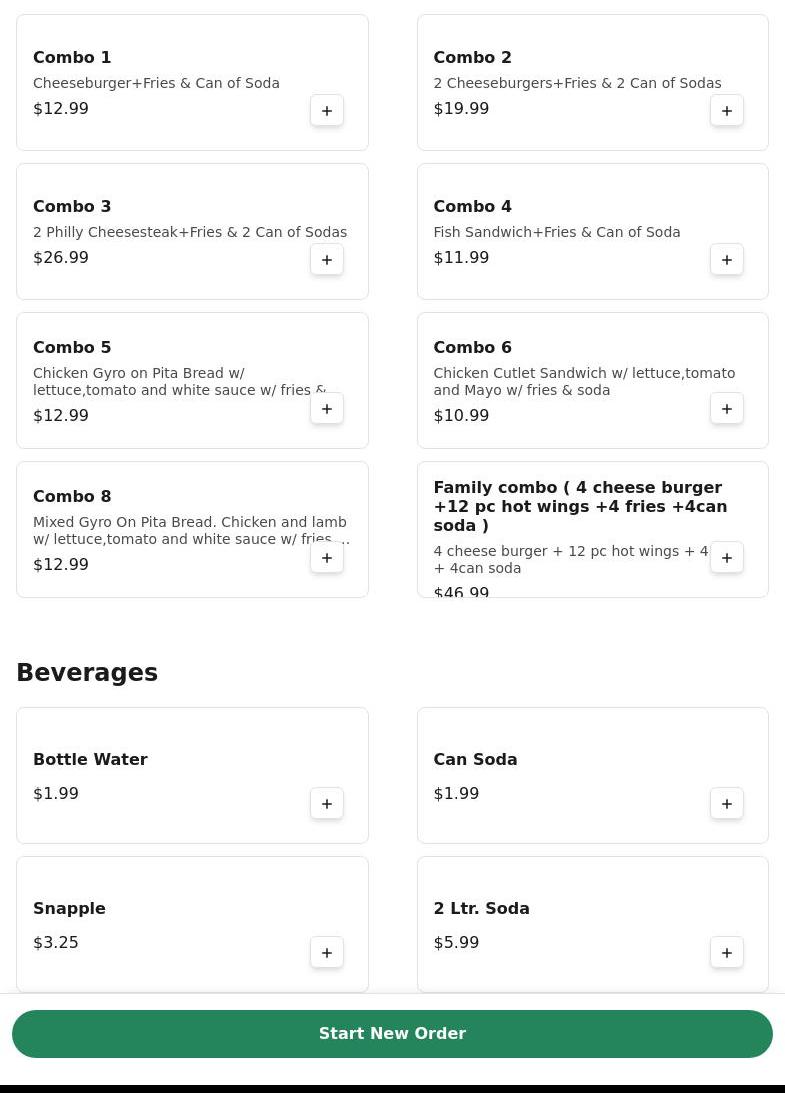Click the Beverages section heading
The width and height of the screenshot is (785, 1093).
tap(87, 673)
